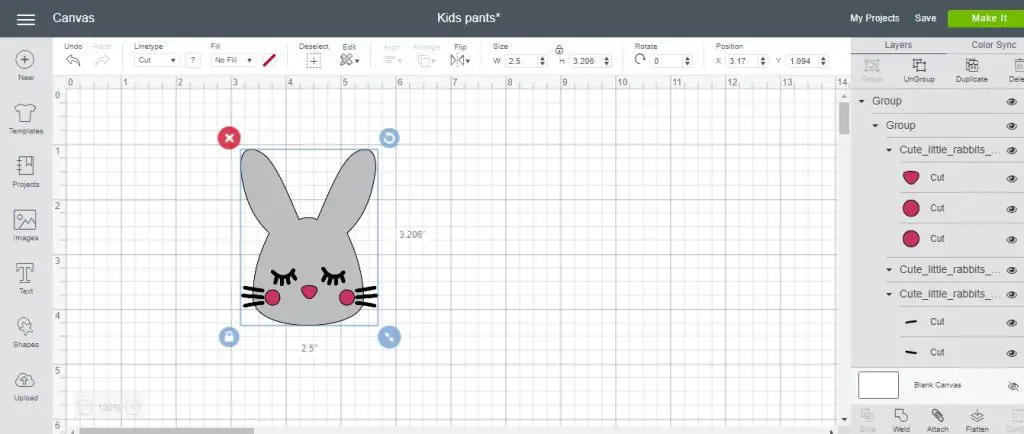
Task: Click the Linetype help question mark
Action: (192, 60)
